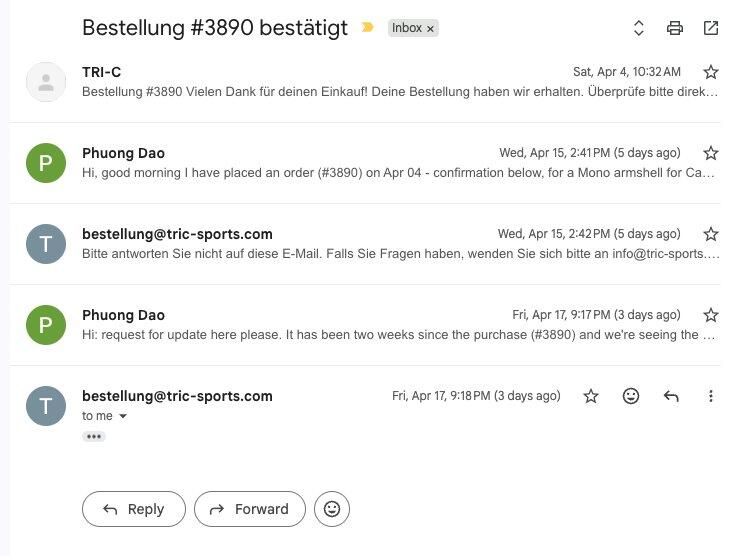Screen dimensions: 750x556
Task: Click the Forward button
Action: [x=250, y=509]
